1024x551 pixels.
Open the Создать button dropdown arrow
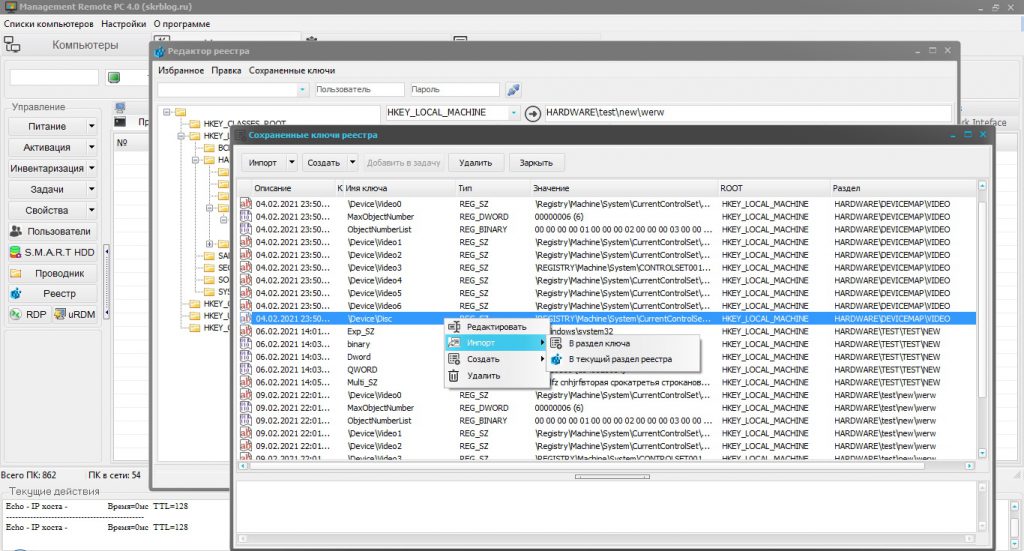(353, 163)
